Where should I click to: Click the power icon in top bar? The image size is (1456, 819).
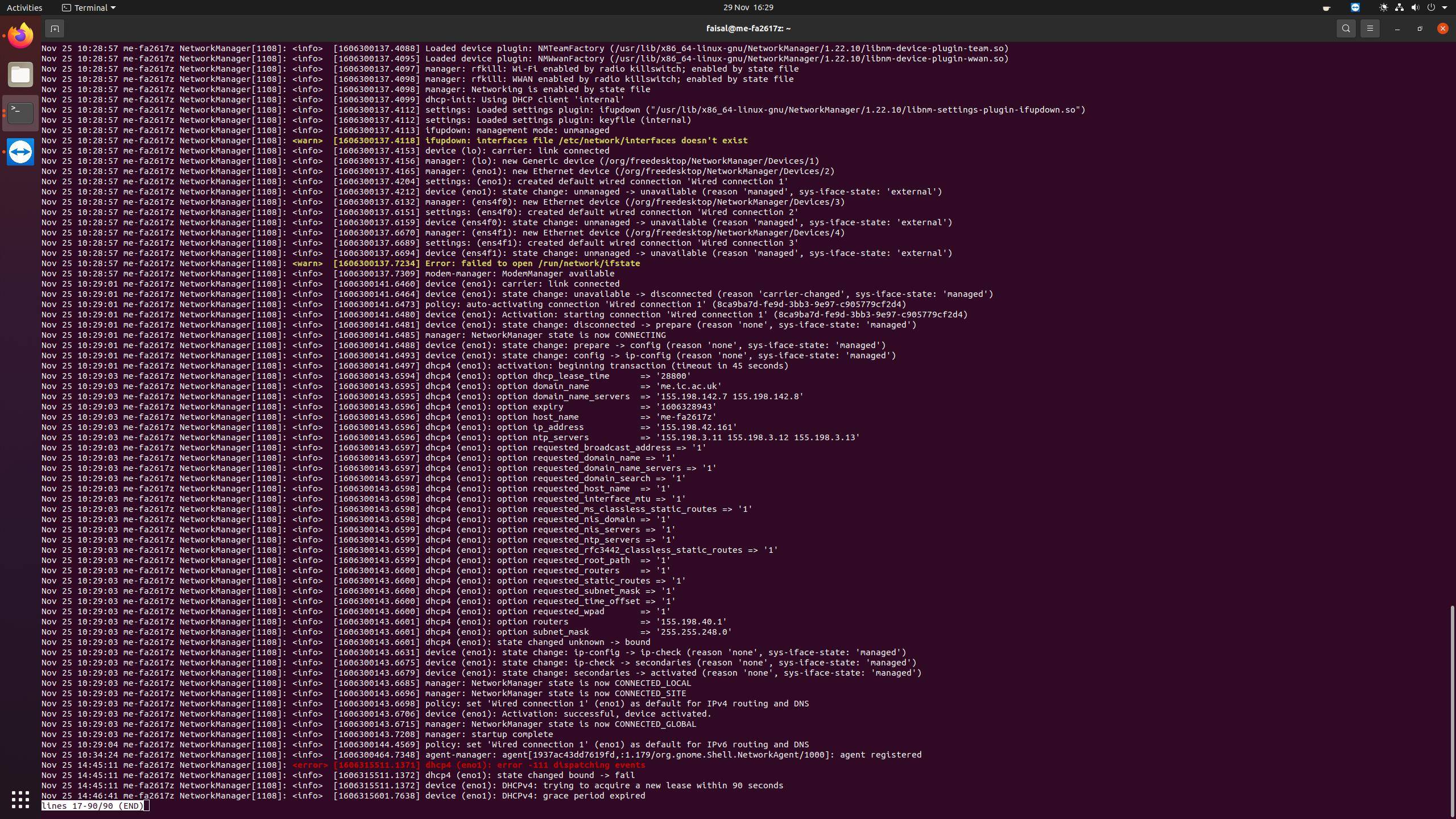tap(1431, 7)
